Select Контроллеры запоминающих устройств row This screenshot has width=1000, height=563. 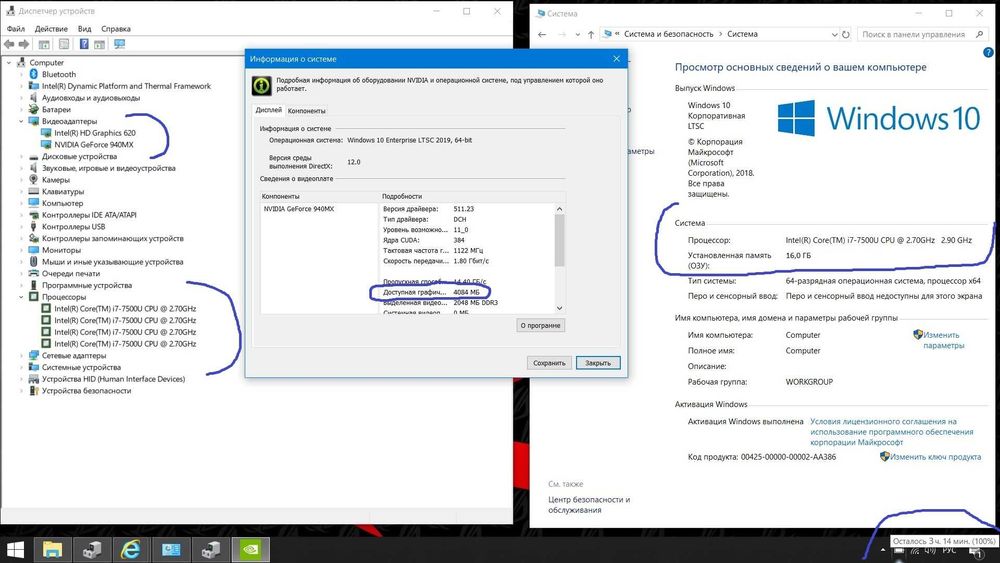(112, 238)
